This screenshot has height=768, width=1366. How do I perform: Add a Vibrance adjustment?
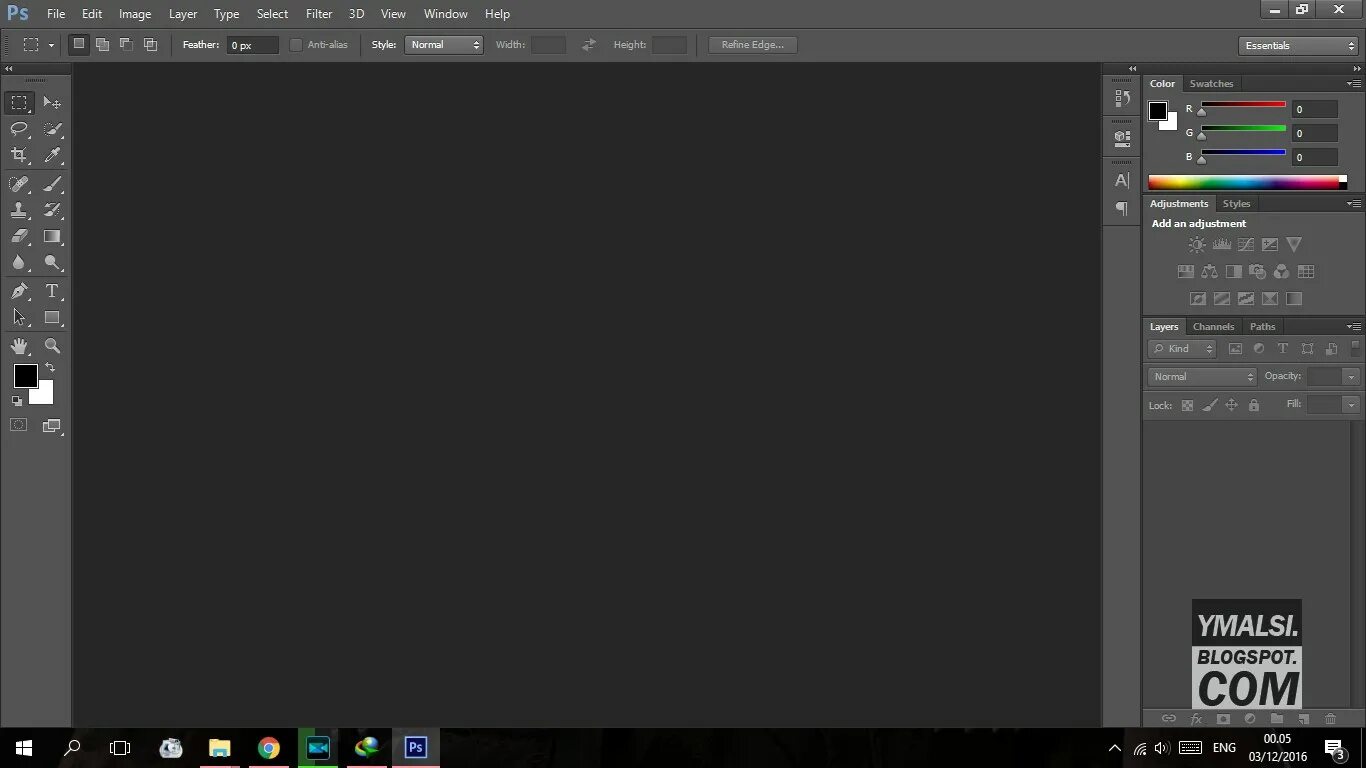1294,244
